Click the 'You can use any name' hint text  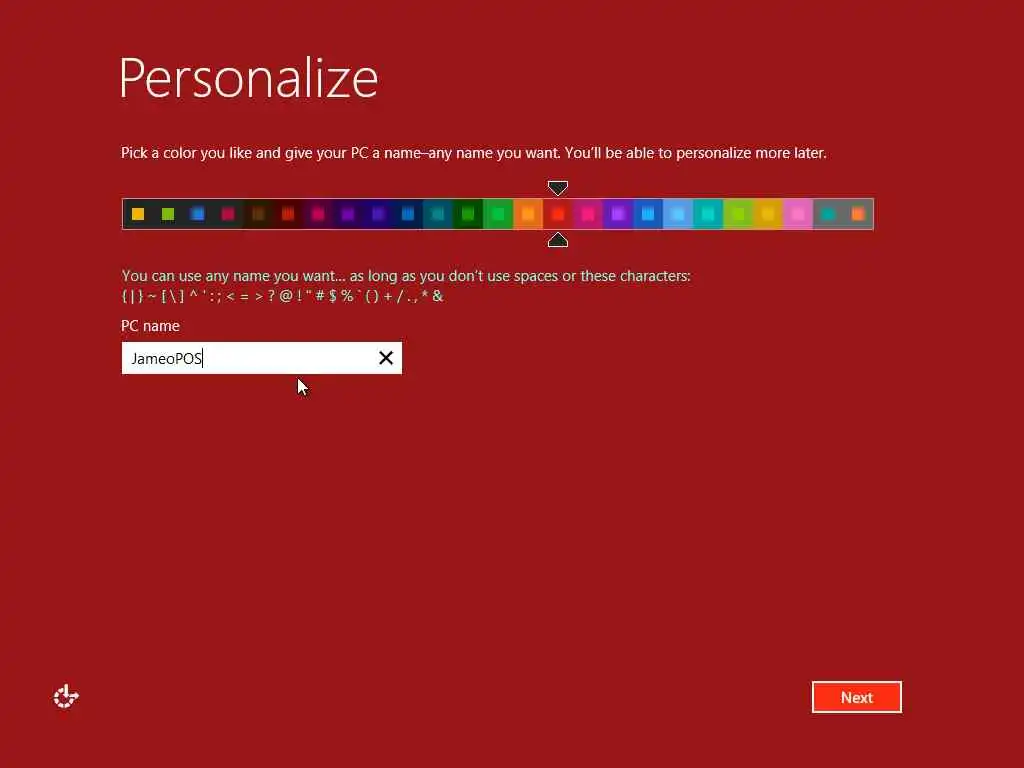[406, 276]
